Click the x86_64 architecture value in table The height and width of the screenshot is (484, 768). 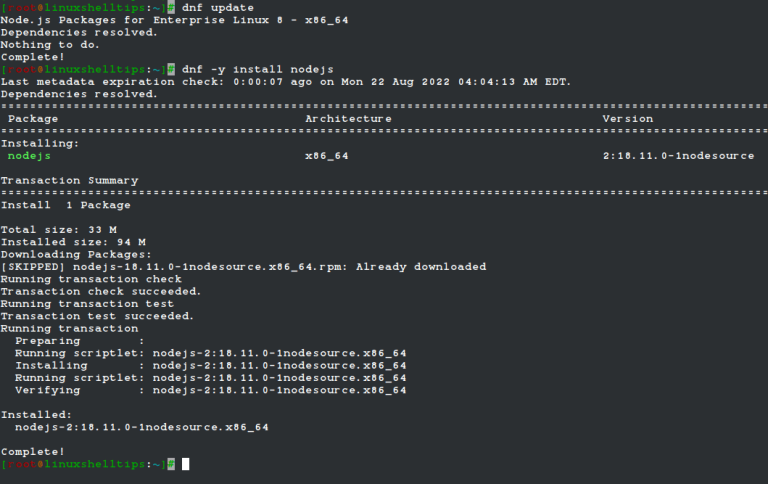coord(327,156)
